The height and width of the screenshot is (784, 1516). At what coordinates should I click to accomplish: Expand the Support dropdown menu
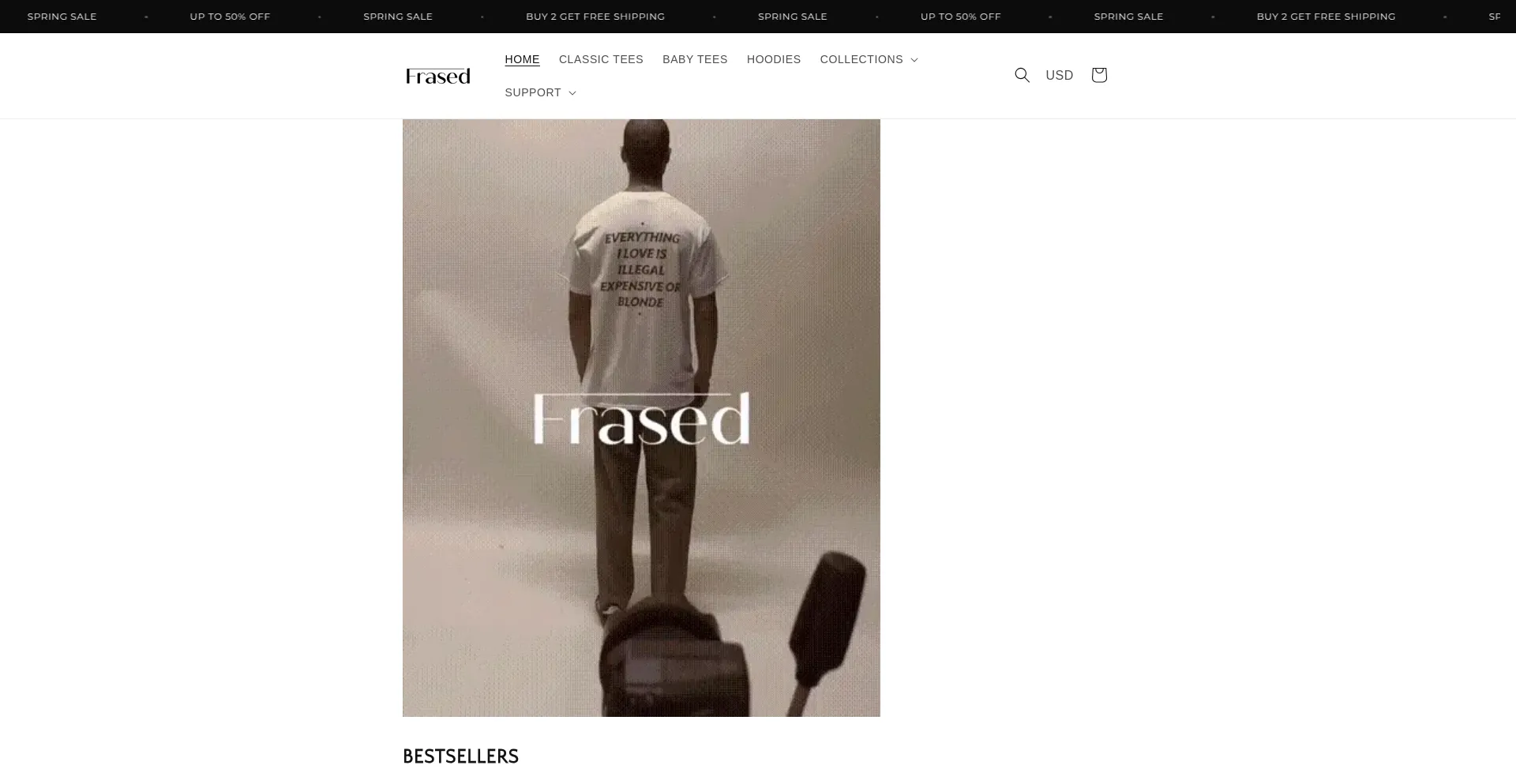tap(541, 92)
